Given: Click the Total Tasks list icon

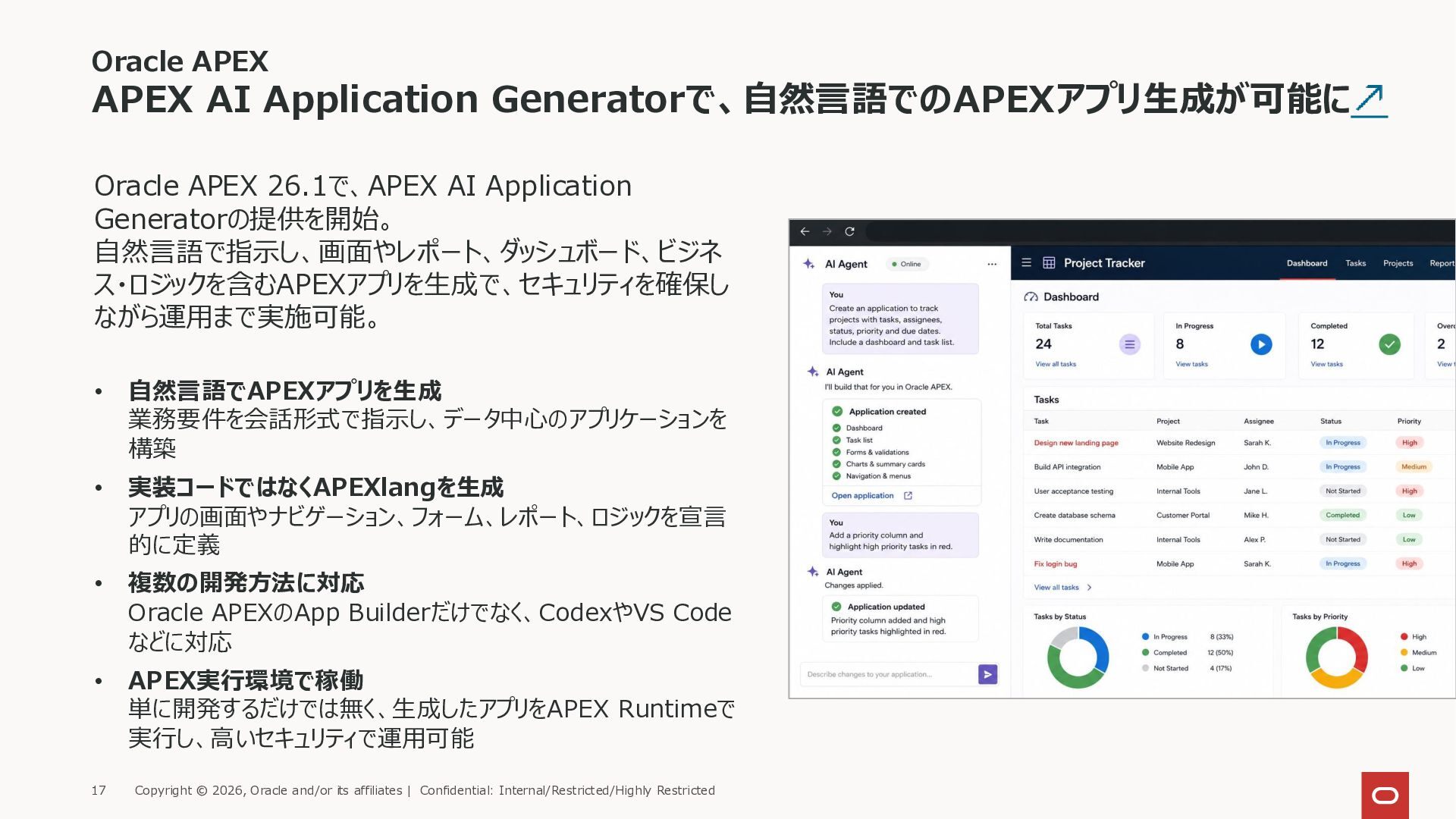Looking at the screenshot, I should (1130, 344).
